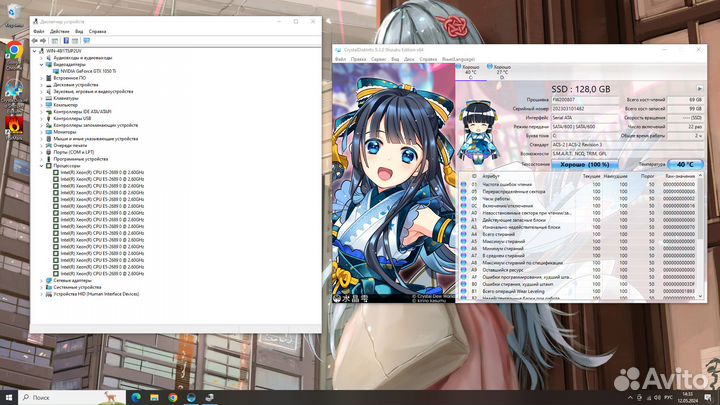
Task: Open Google Chrome from the taskbar
Action: [173, 398]
